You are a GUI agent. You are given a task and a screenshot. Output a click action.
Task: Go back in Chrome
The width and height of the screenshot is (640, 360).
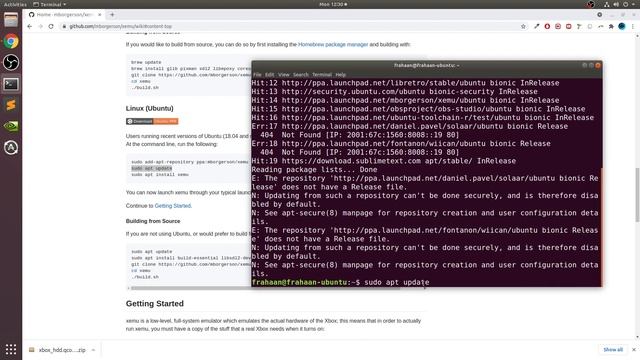[29, 26]
